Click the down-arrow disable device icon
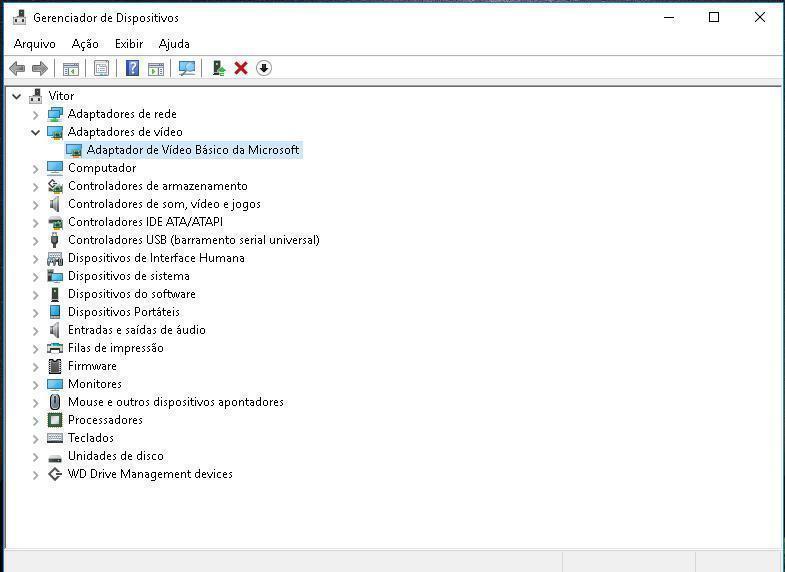This screenshot has width=785, height=572. [x=264, y=68]
